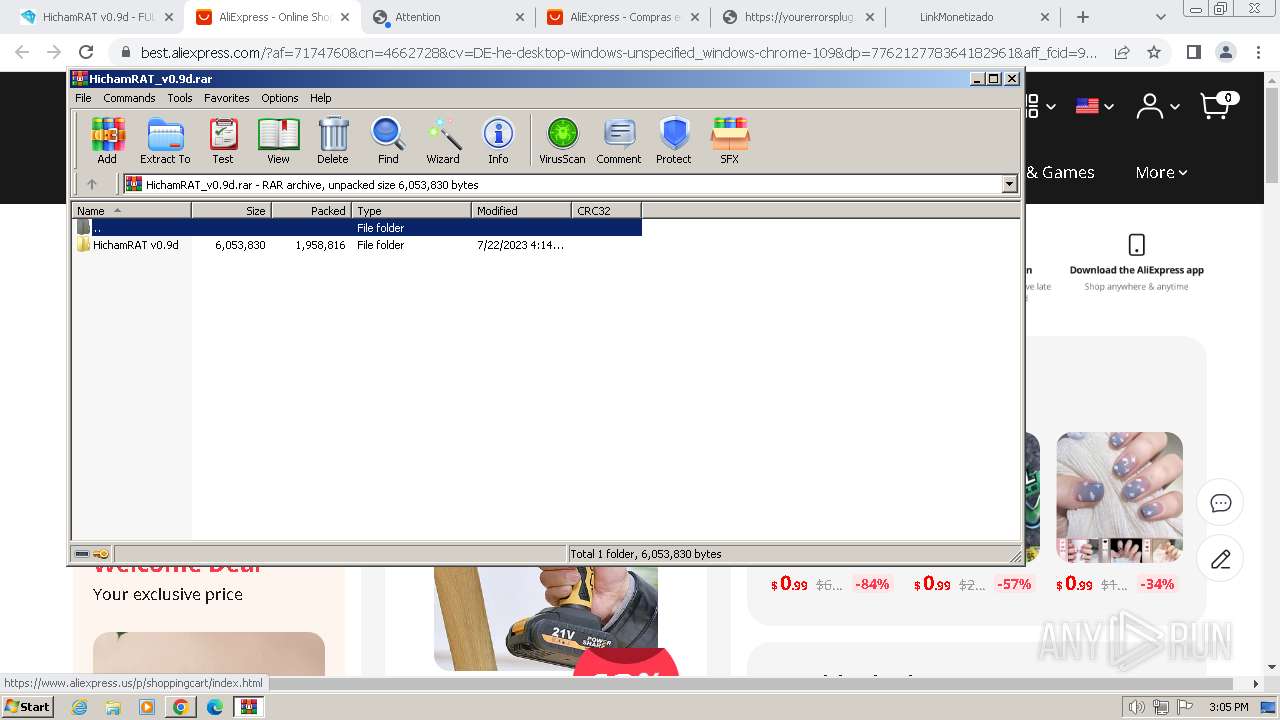This screenshot has height=720, width=1280.
Task: Open the AliExpress chat message icon
Action: click(x=1220, y=503)
